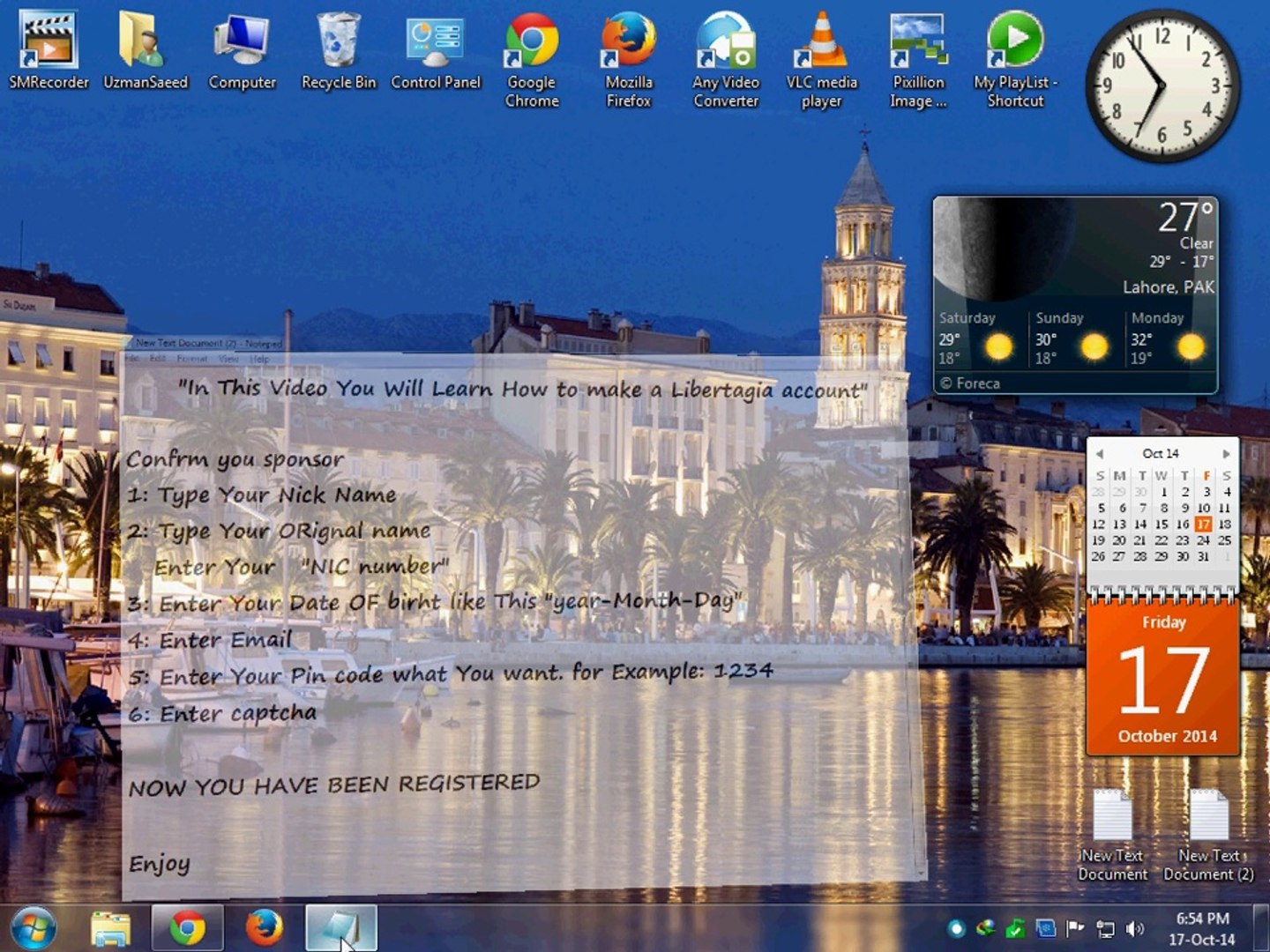Open Windows Explorer from the taskbar
Screen dimensions: 1270x952
click(111, 929)
